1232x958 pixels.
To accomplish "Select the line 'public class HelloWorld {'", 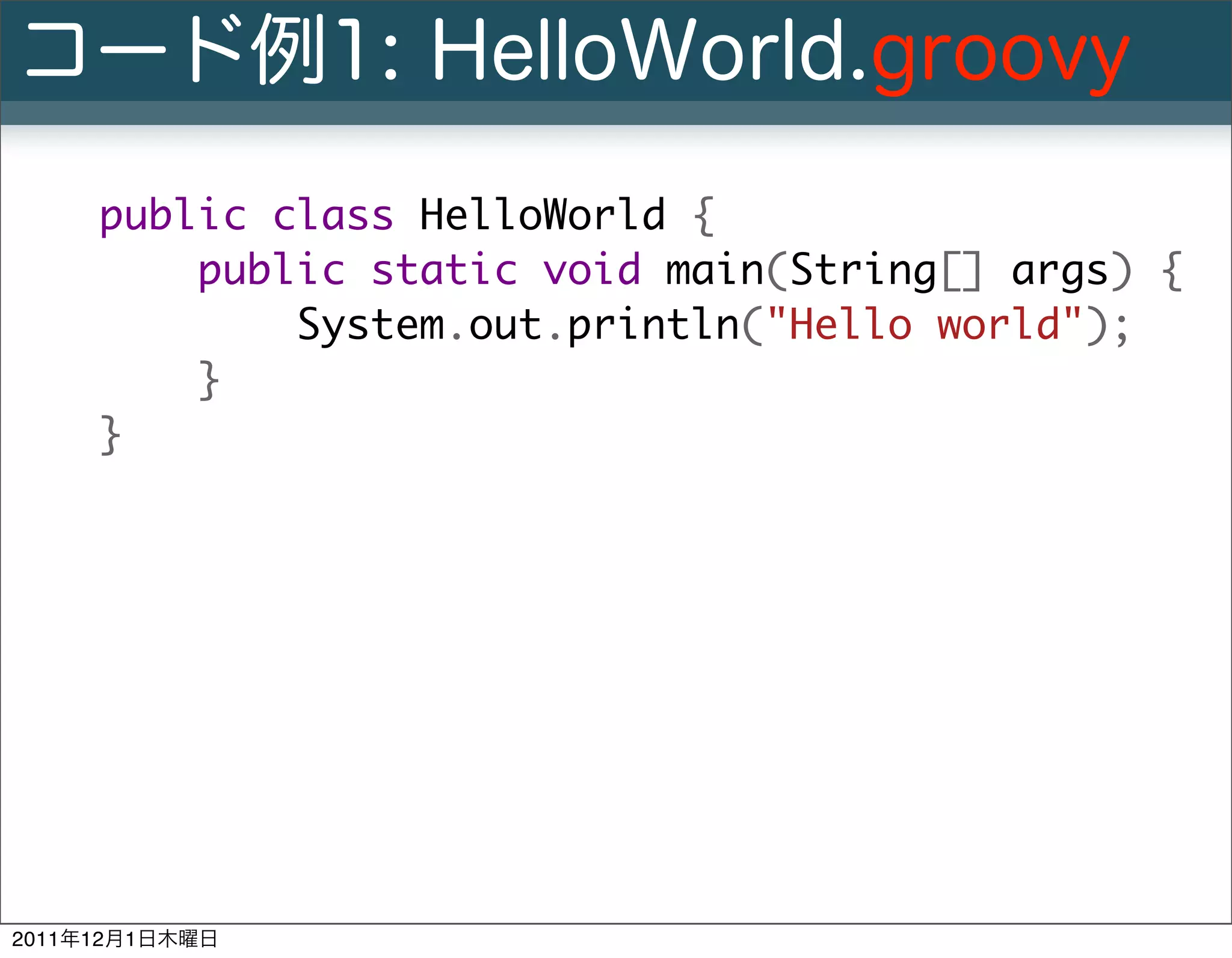I will 407,215.
